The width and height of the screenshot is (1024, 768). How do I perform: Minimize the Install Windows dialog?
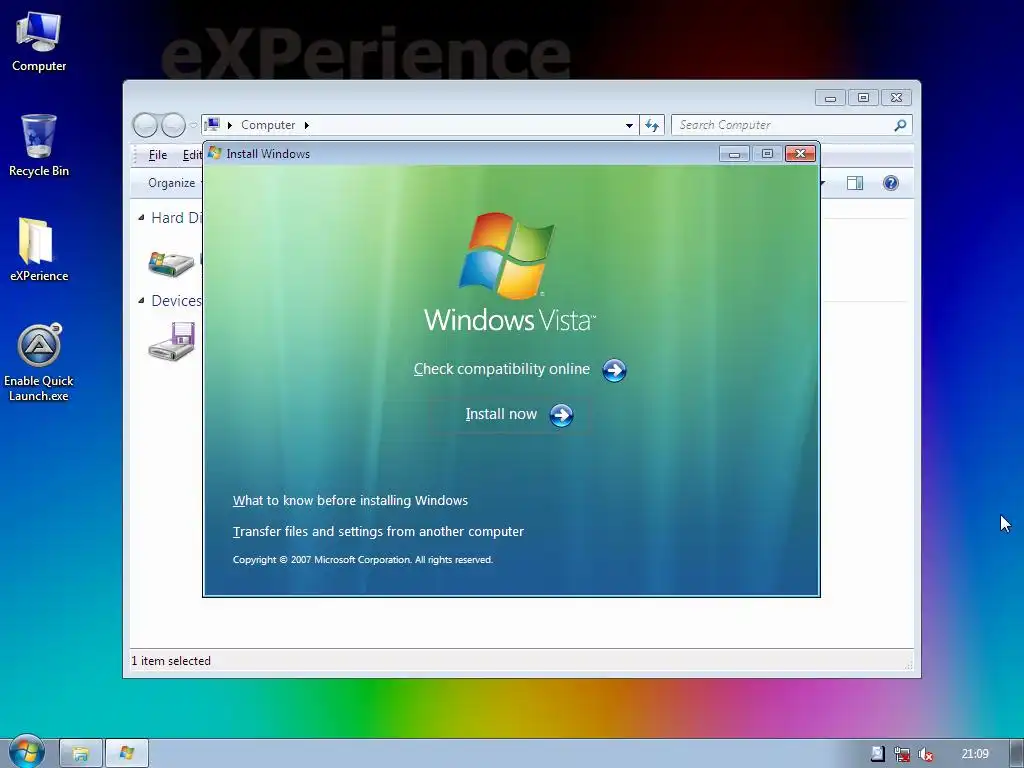(x=734, y=153)
